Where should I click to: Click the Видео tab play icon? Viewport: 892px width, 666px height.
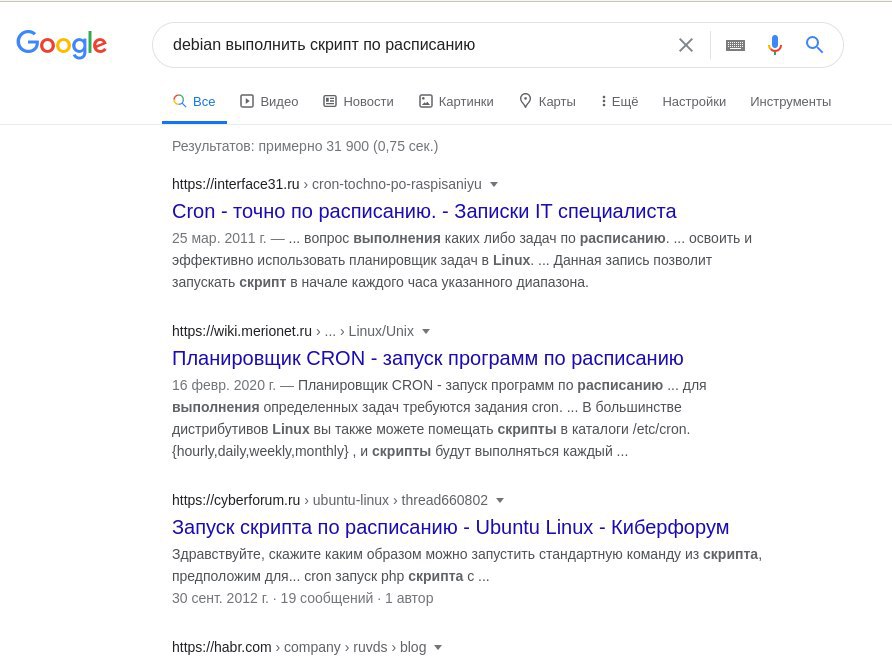click(x=246, y=101)
